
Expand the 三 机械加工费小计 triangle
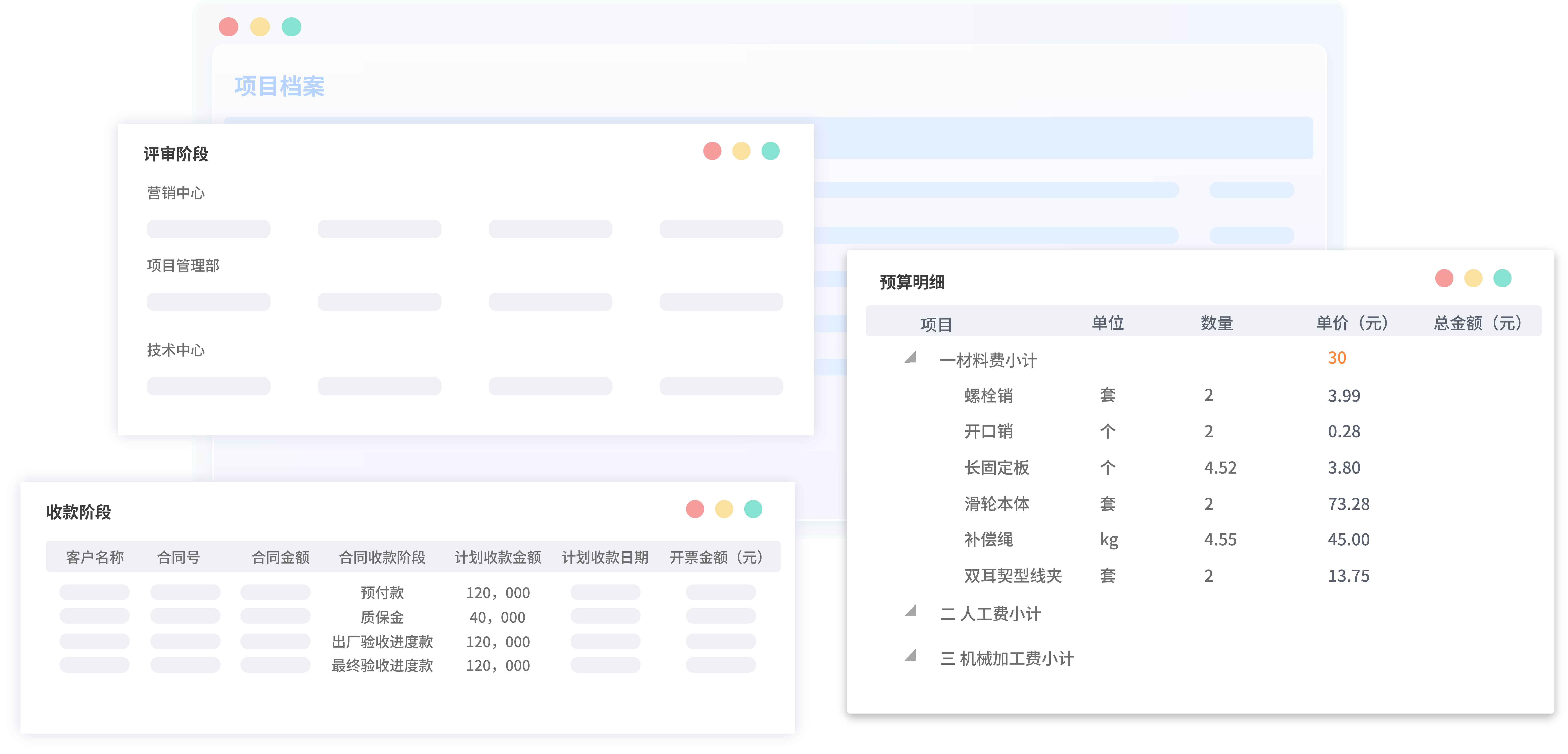point(911,655)
